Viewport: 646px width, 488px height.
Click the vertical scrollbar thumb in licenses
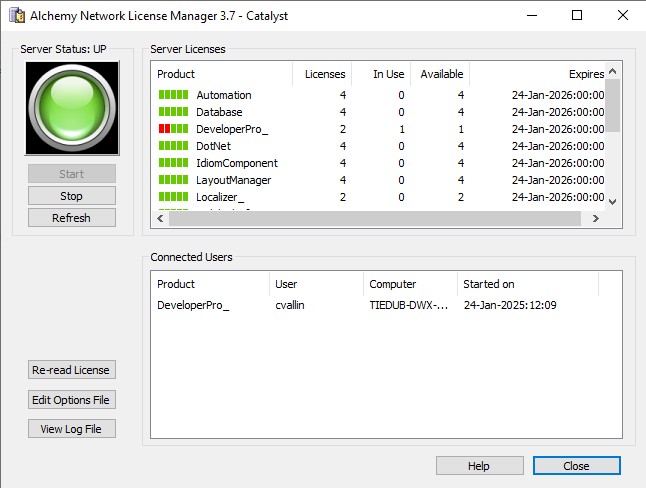point(613,106)
